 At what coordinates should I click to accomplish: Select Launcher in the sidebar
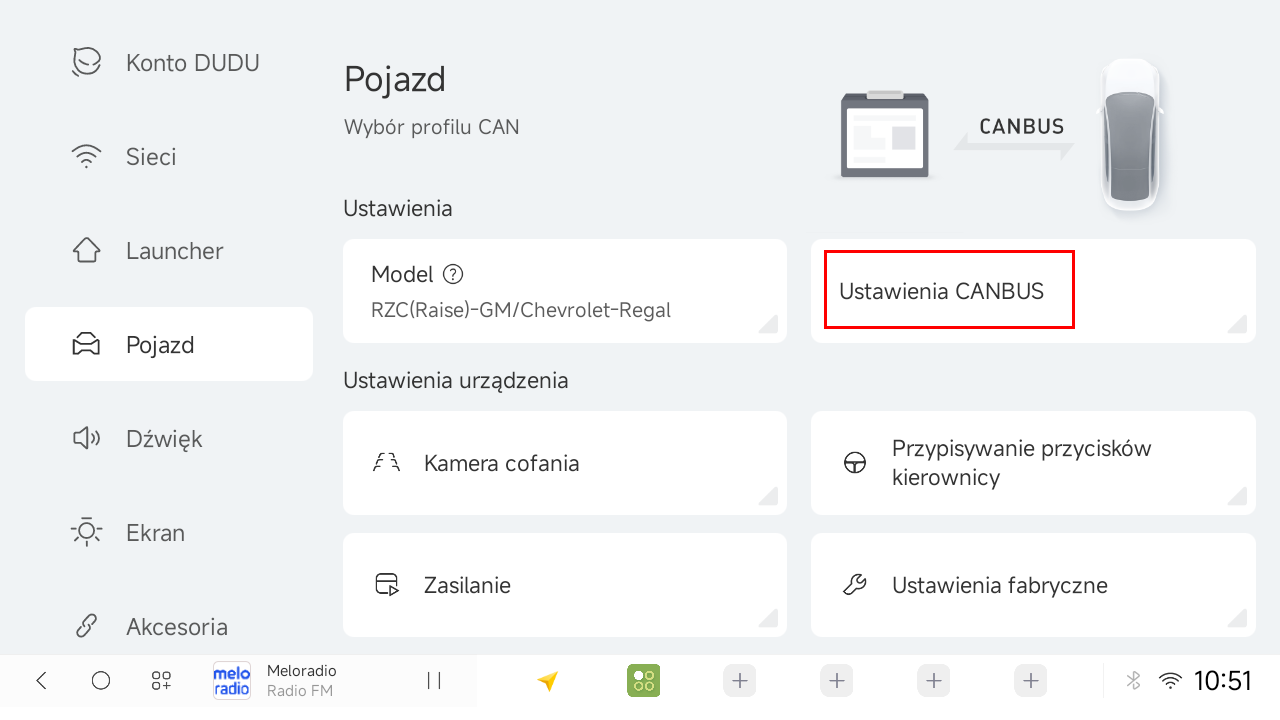pyautogui.click(x=168, y=251)
